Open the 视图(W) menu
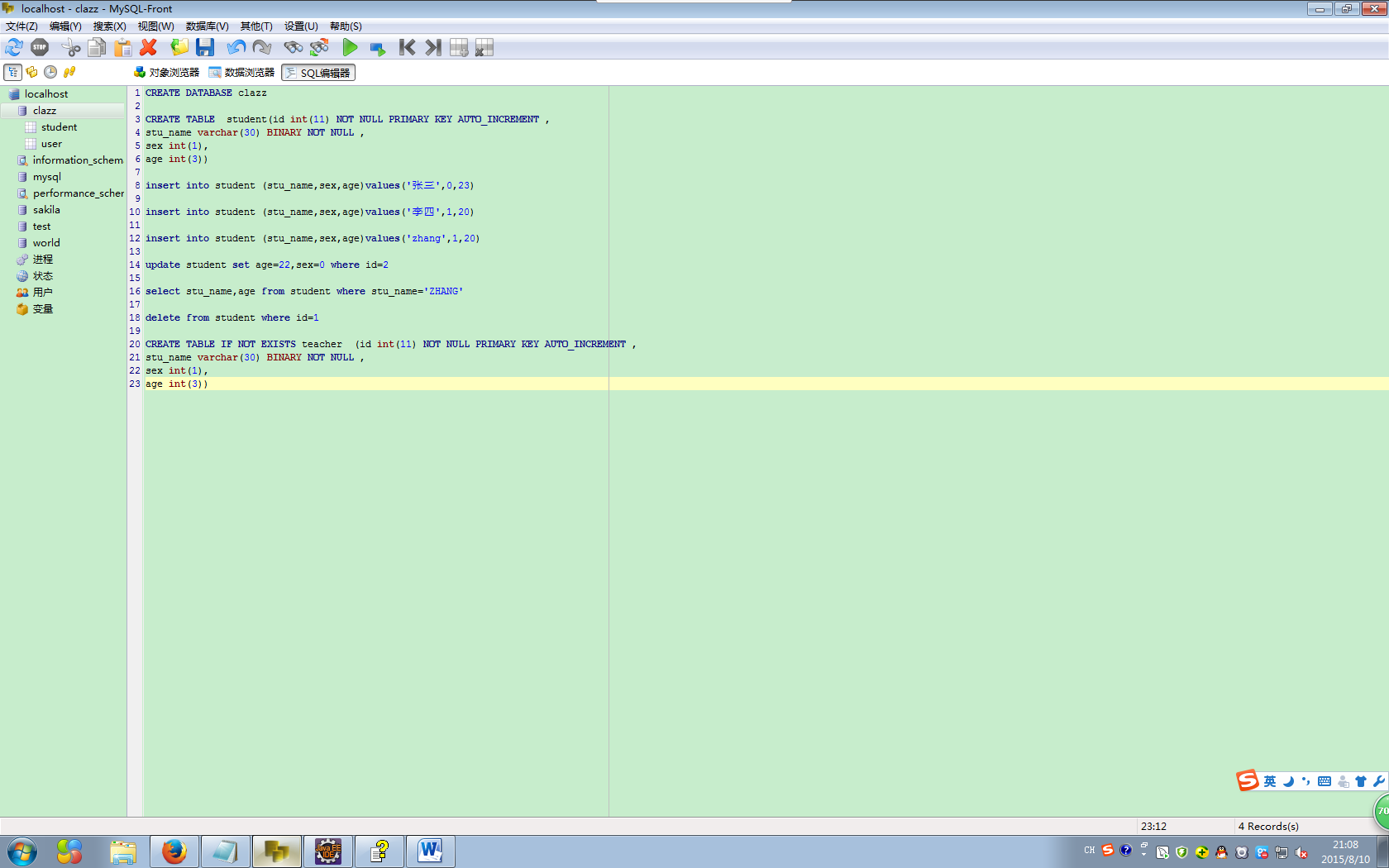 pos(155,26)
